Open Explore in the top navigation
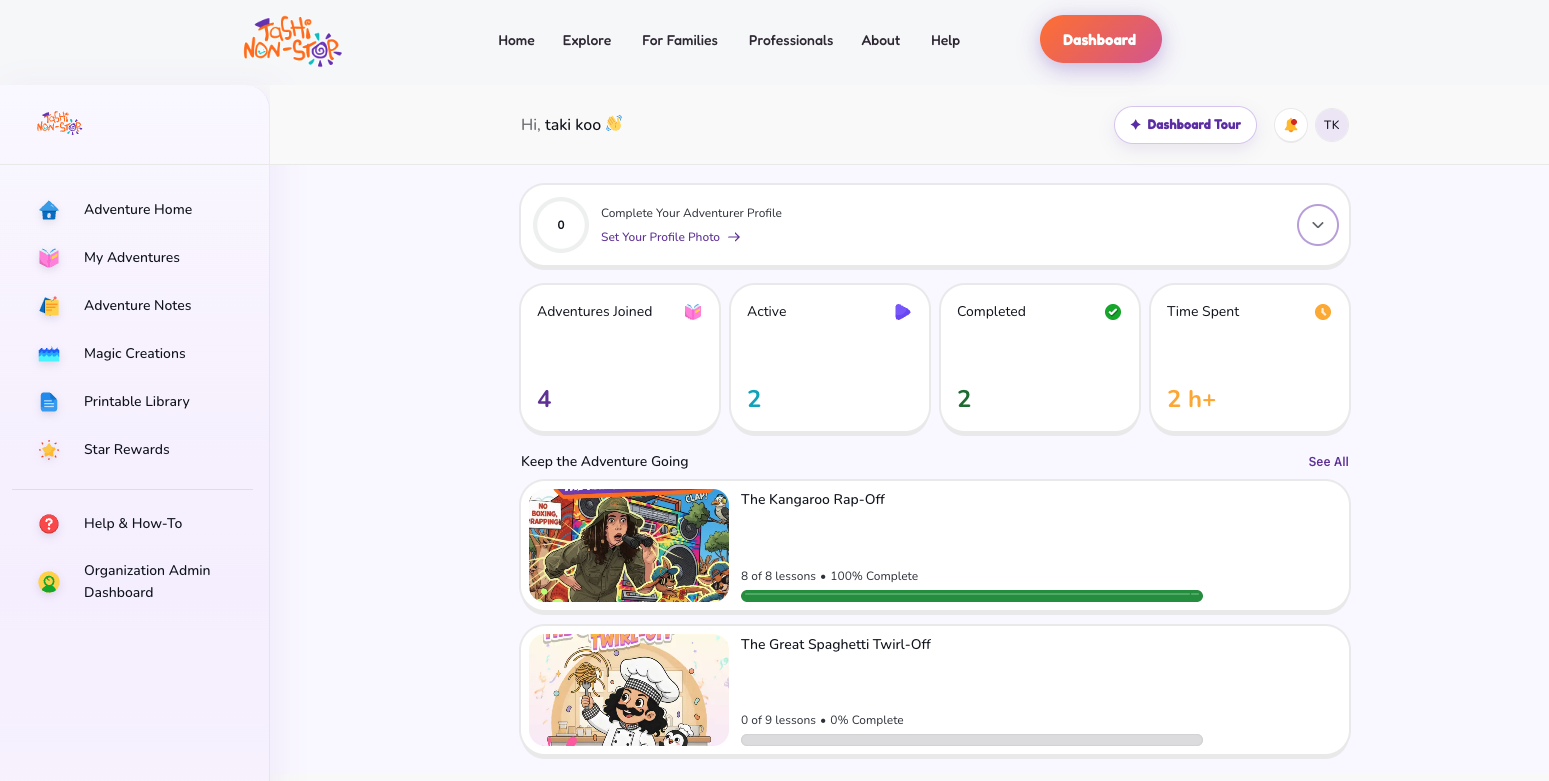 click(587, 41)
